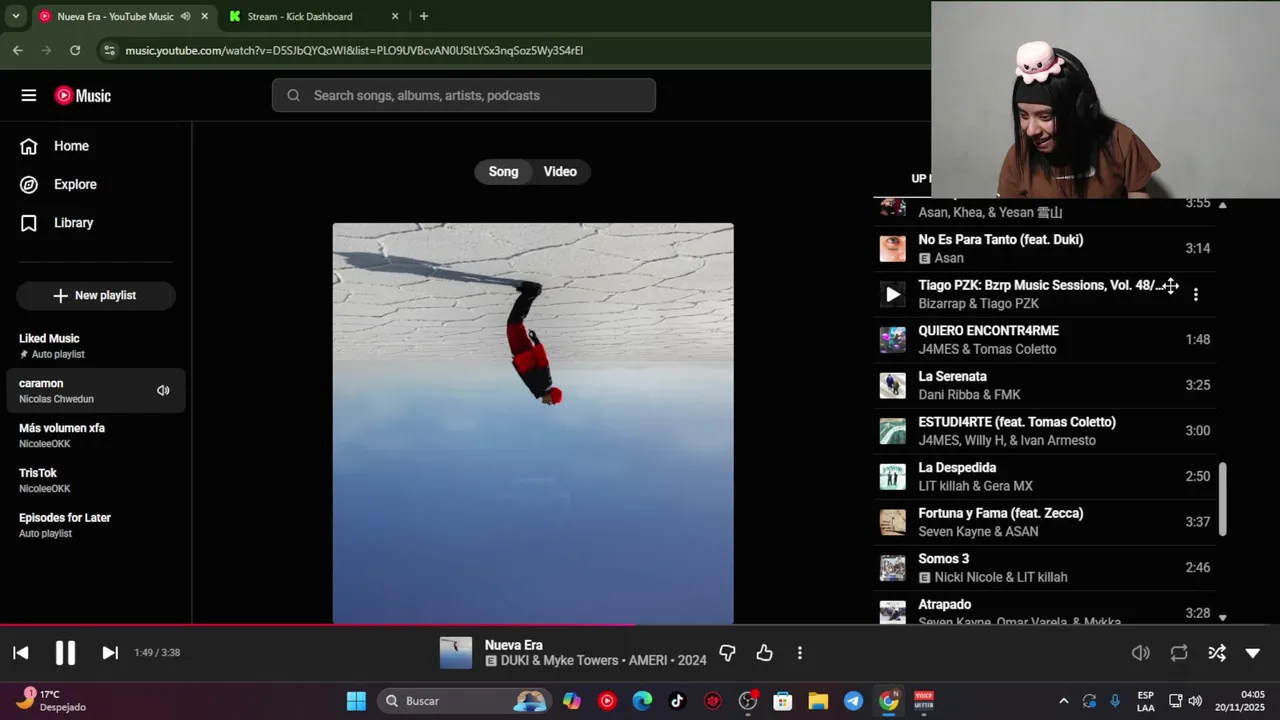Open the Más volumen xfa playlist
This screenshot has width=1280, height=720.
point(95,435)
